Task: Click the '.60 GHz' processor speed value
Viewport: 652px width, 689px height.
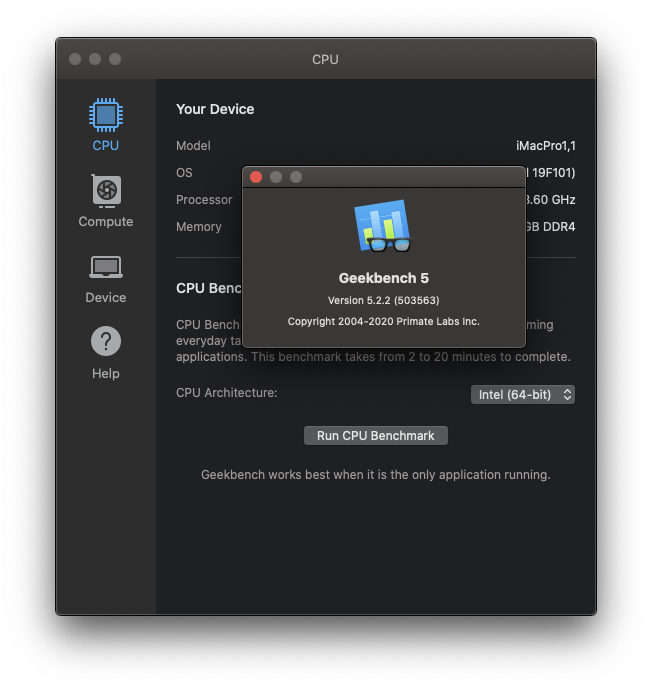Action: (551, 200)
